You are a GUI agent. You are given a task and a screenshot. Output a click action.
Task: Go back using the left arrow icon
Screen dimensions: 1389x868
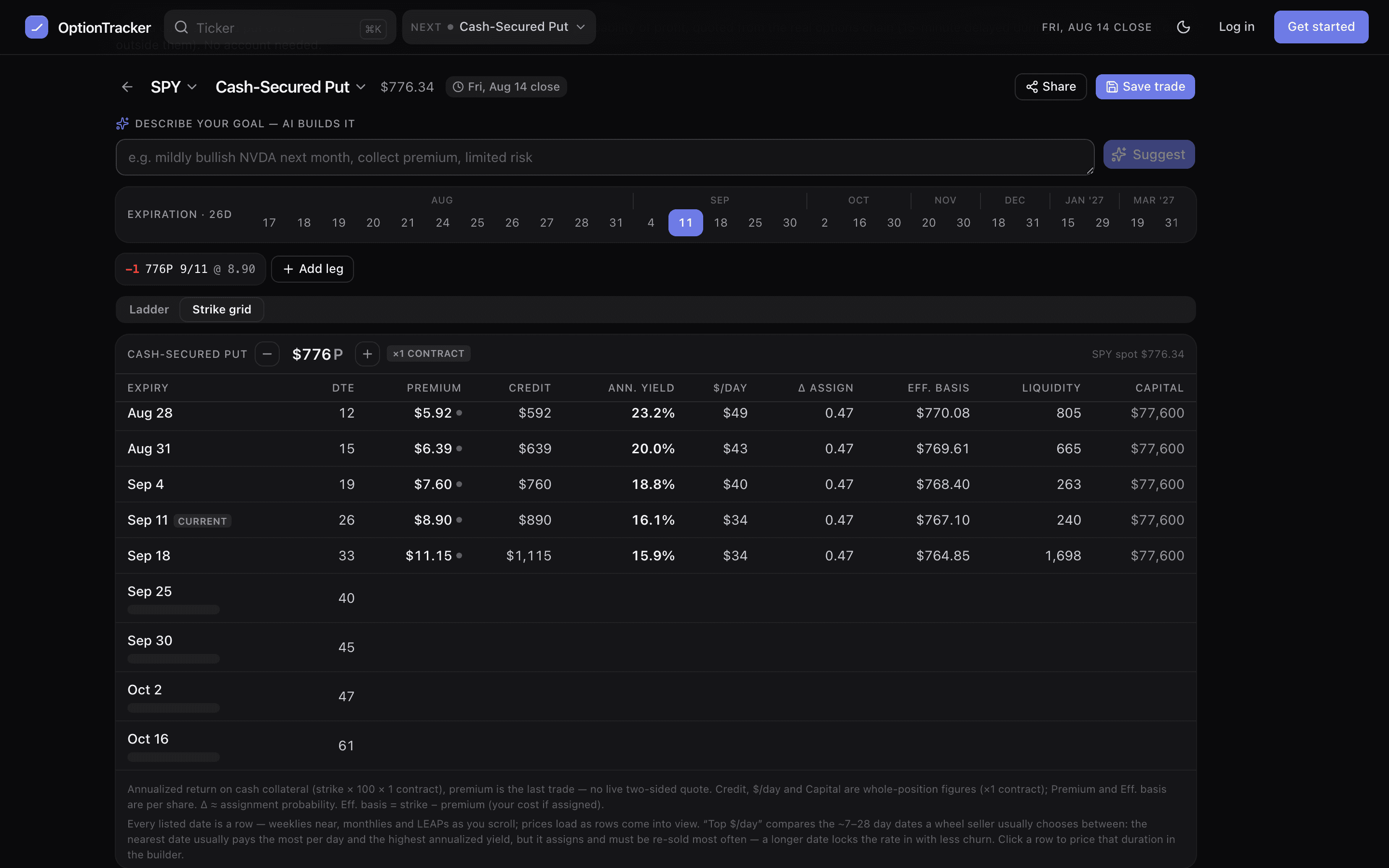click(x=127, y=87)
